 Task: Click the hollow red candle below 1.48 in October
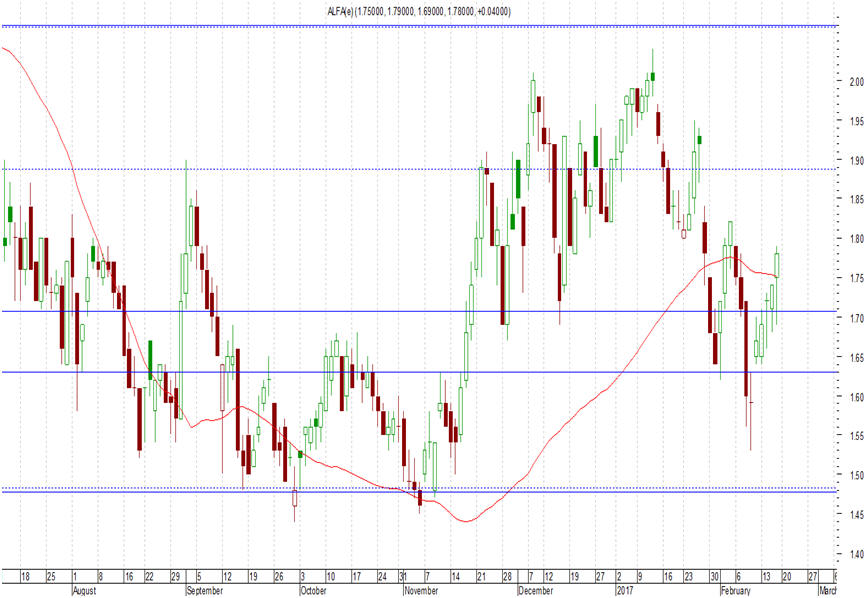pos(294,498)
